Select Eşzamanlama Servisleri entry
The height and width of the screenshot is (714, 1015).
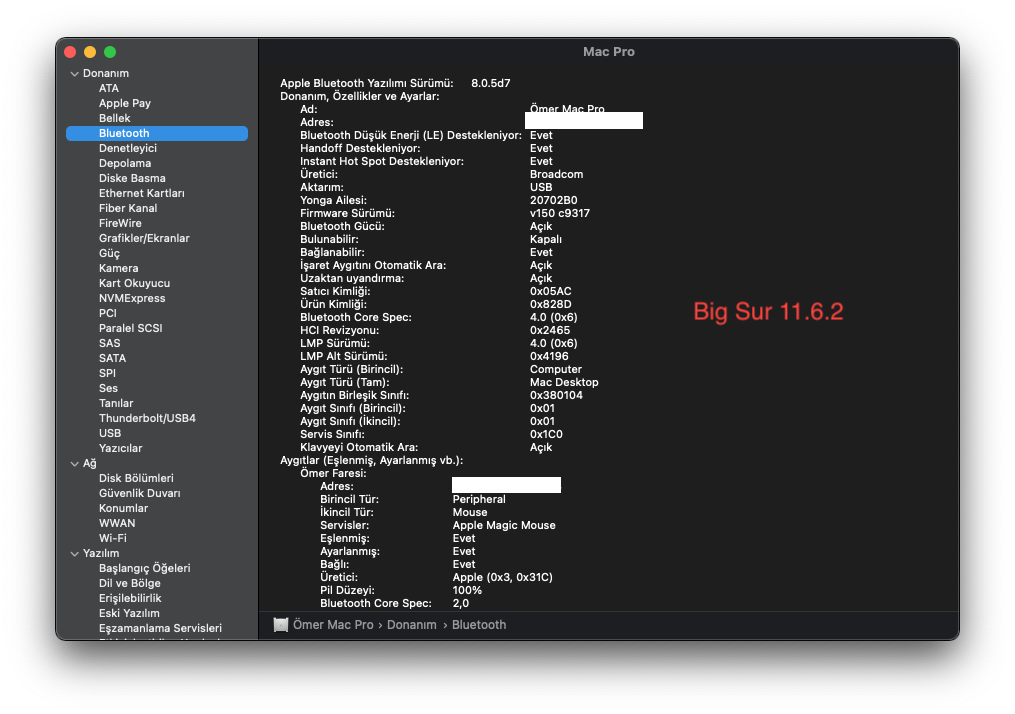click(160, 628)
